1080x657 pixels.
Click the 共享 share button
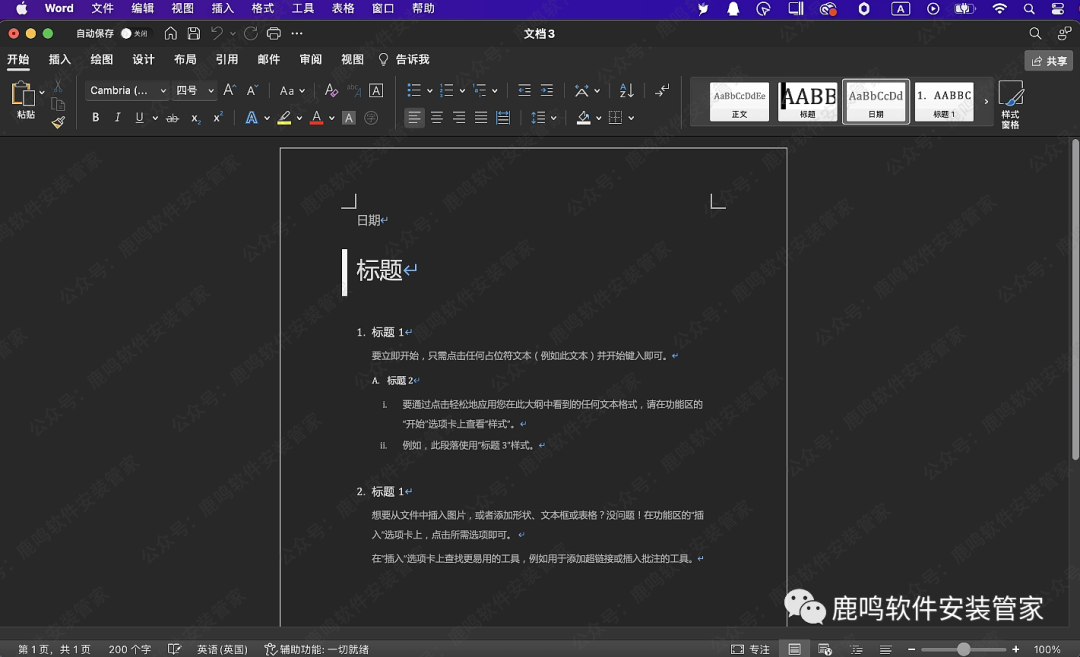(1048, 60)
